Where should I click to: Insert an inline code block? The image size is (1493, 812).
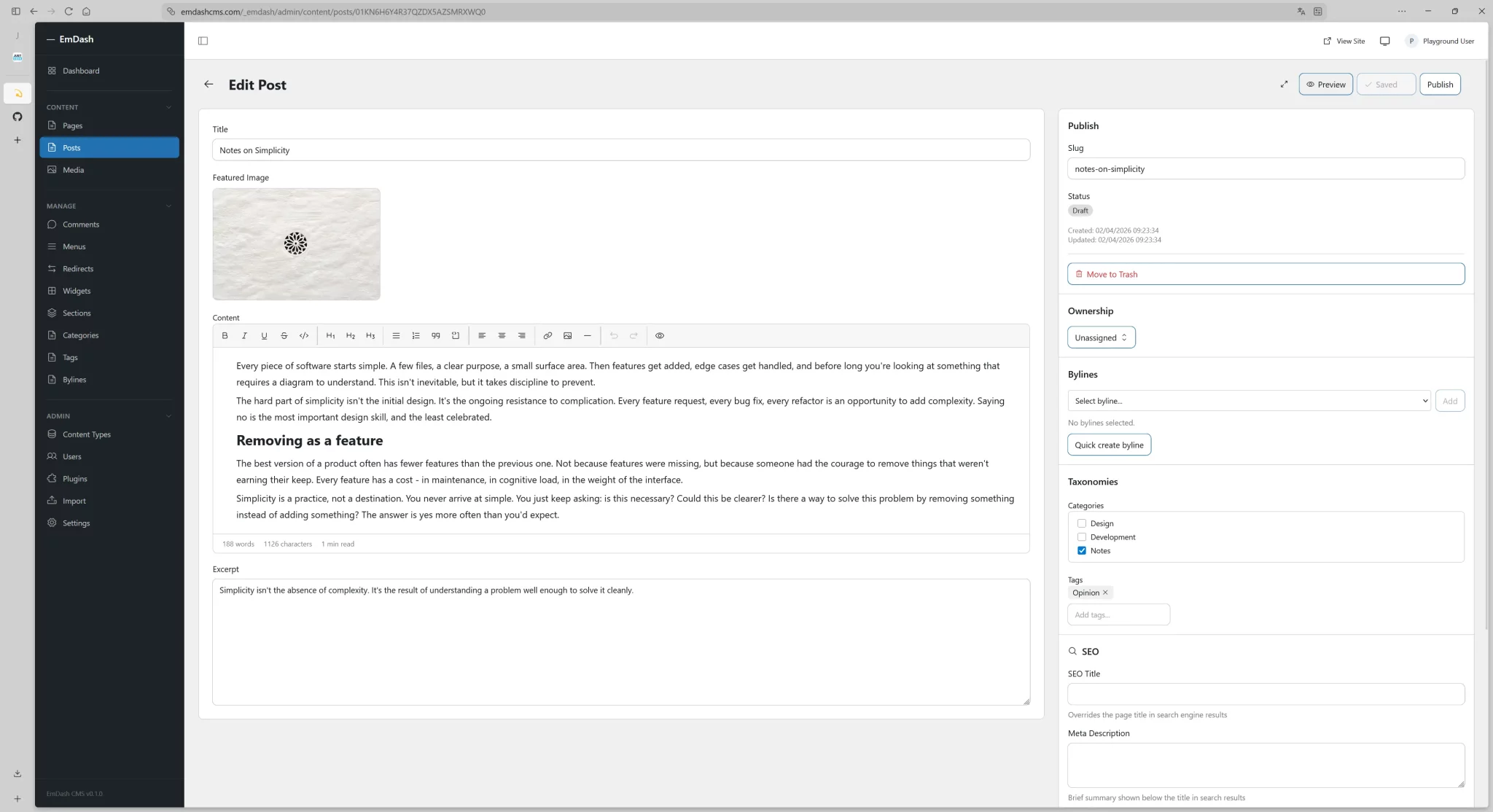coord(304,336)
